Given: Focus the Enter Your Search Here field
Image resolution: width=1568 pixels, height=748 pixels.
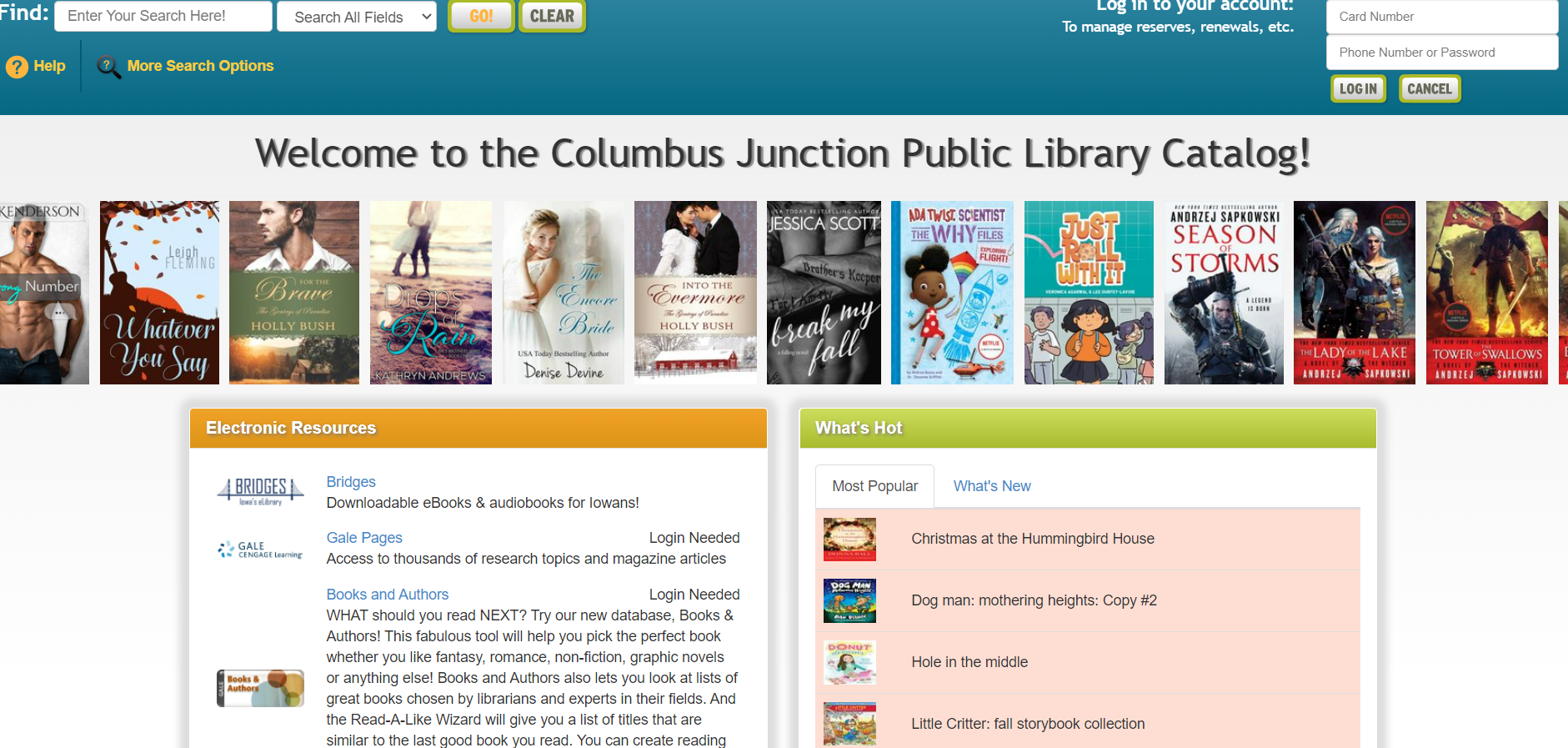Looking at the screenshot, I should tap(163, 16).
